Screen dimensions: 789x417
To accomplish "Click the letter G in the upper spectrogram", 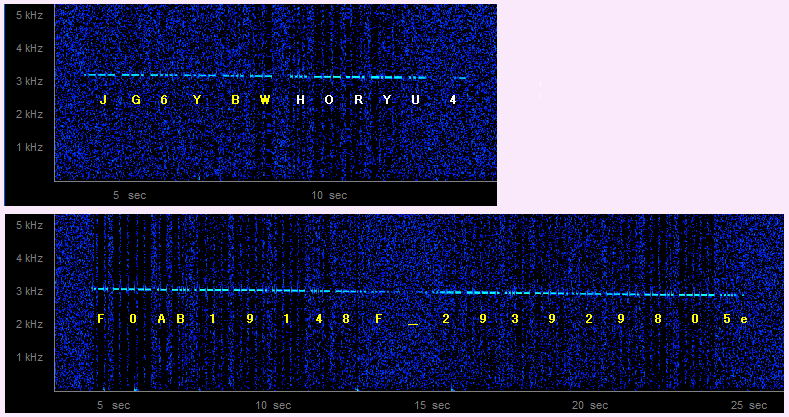I will click(136, 100).
